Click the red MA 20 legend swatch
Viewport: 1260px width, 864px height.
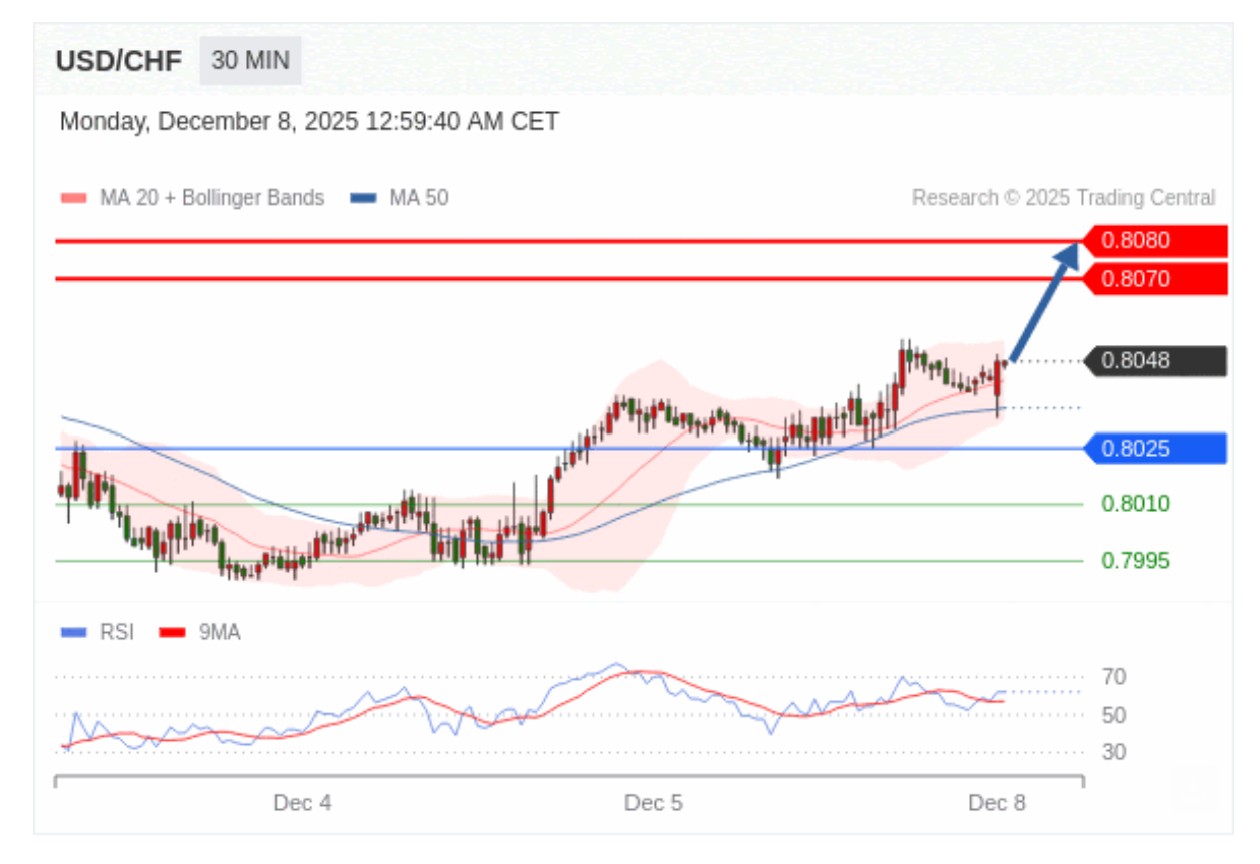(x=74, y=198)
